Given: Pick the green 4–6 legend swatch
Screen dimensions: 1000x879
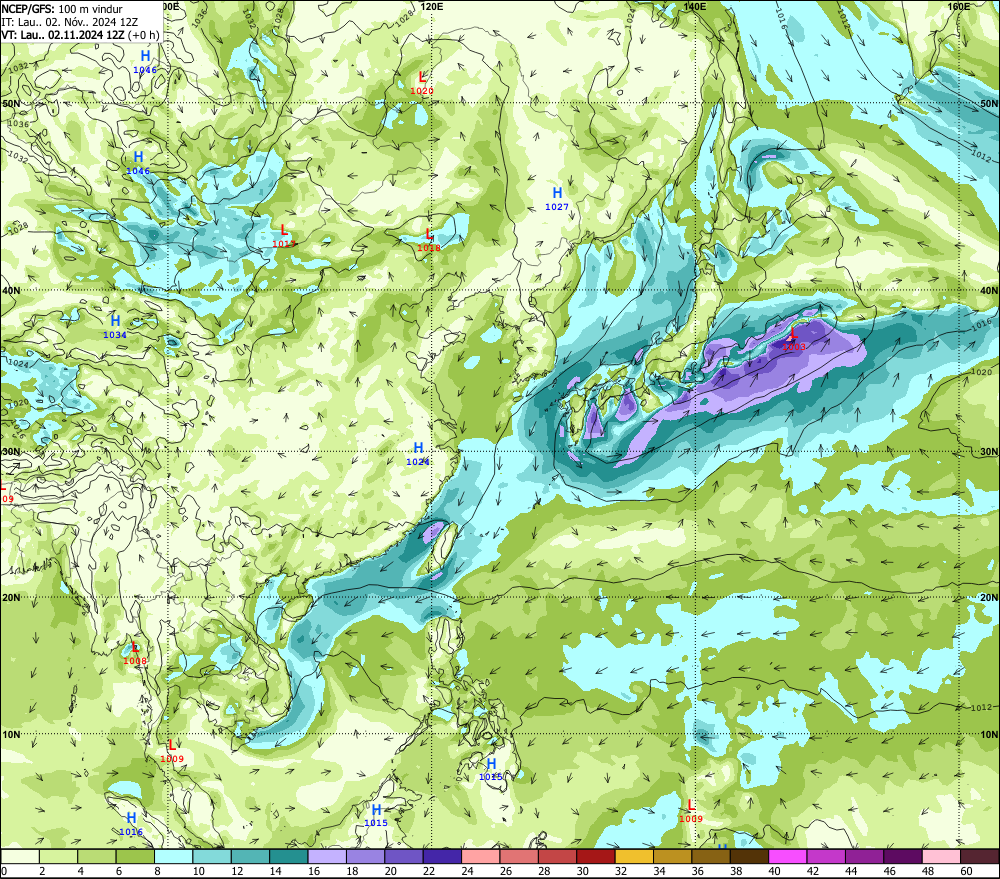Looking at the screenshot, I should coord(97,856).
